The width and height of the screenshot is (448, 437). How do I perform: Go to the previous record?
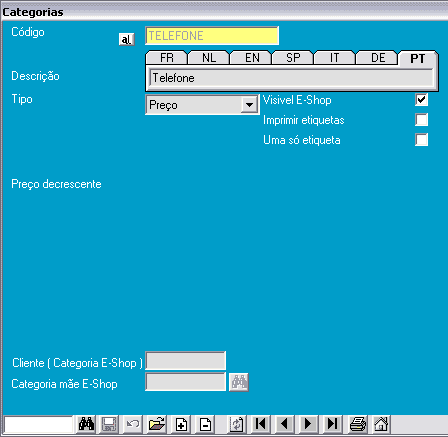[x=285, y=424]
